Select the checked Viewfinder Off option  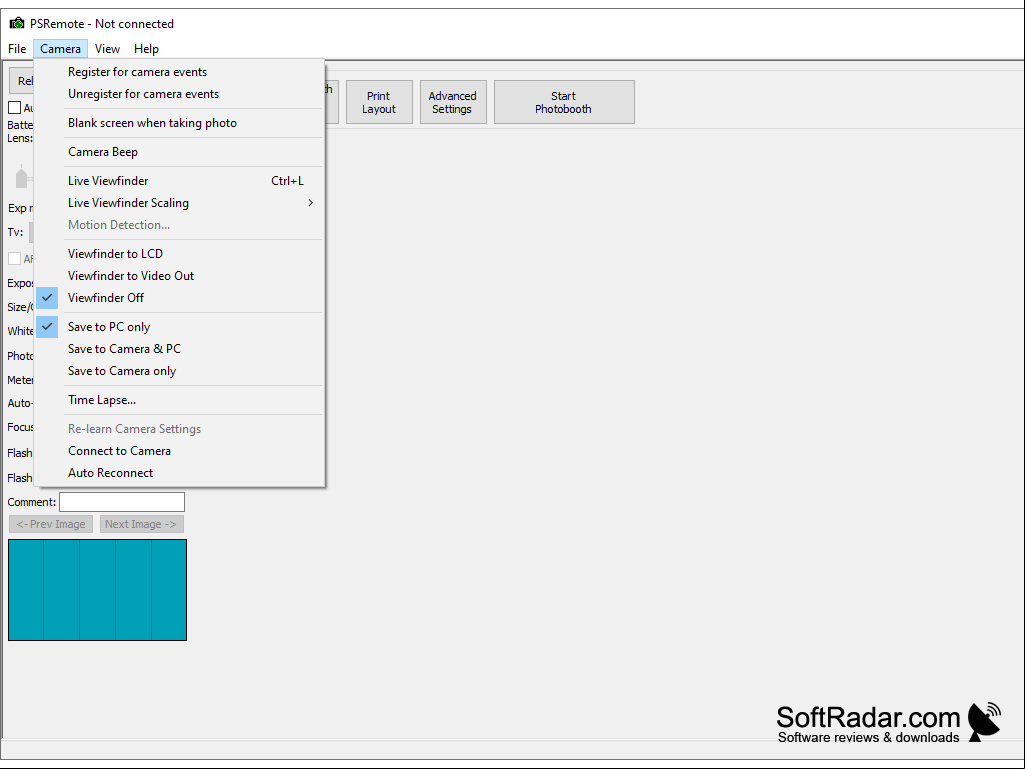[180, 298]
